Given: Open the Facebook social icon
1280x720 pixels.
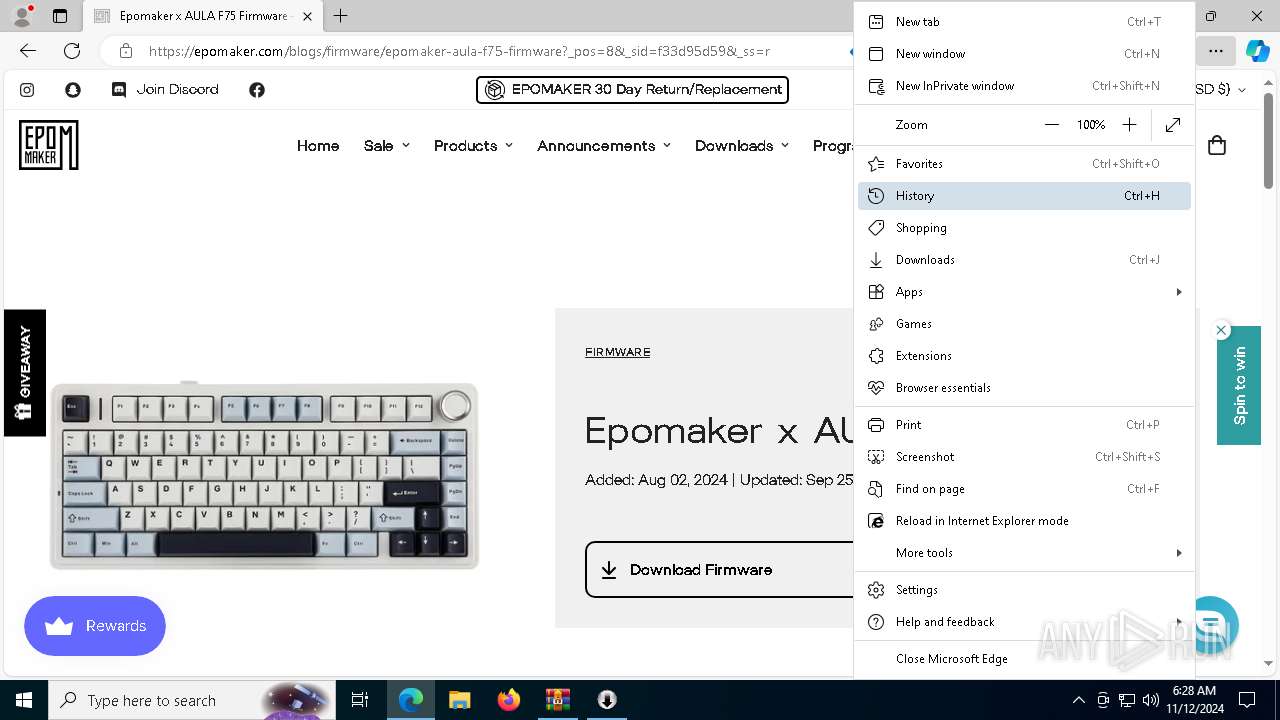Looking at the screenshot, I should (257, 90).
